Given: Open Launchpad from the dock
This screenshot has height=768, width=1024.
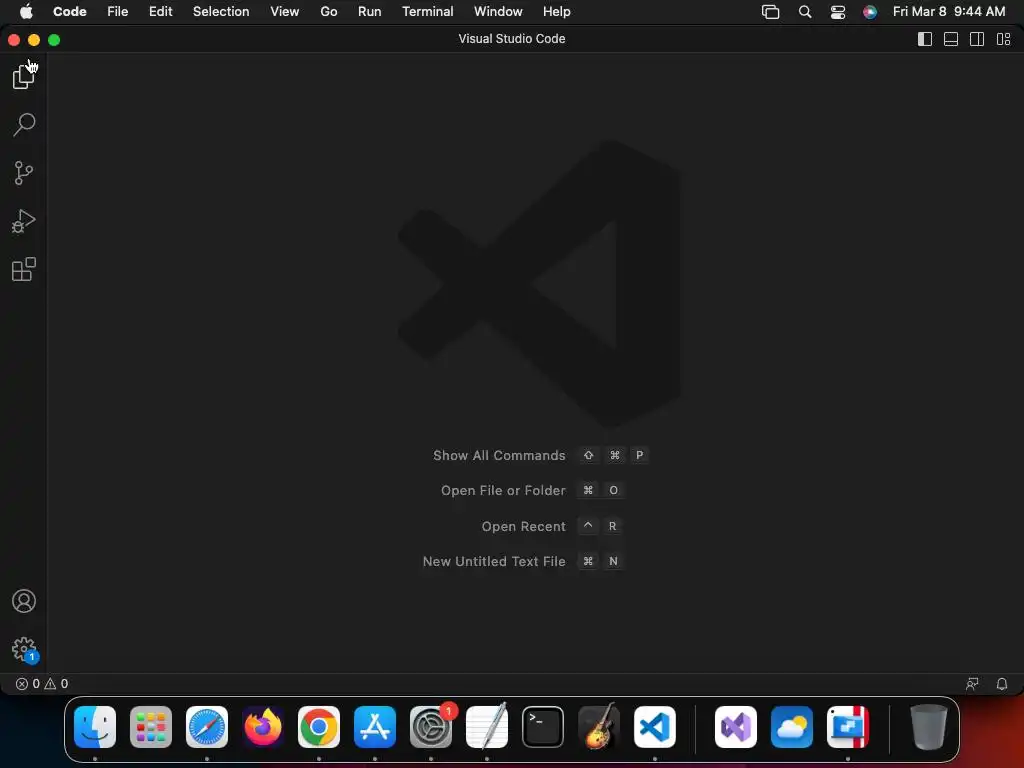Looking at the screenshot, I should tap(151, 726).
